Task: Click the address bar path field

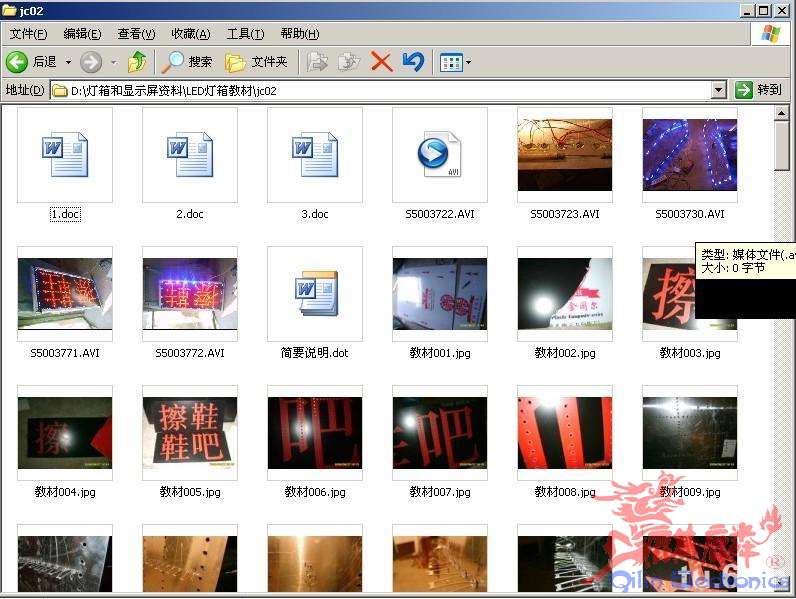Action: pos(381,91)
